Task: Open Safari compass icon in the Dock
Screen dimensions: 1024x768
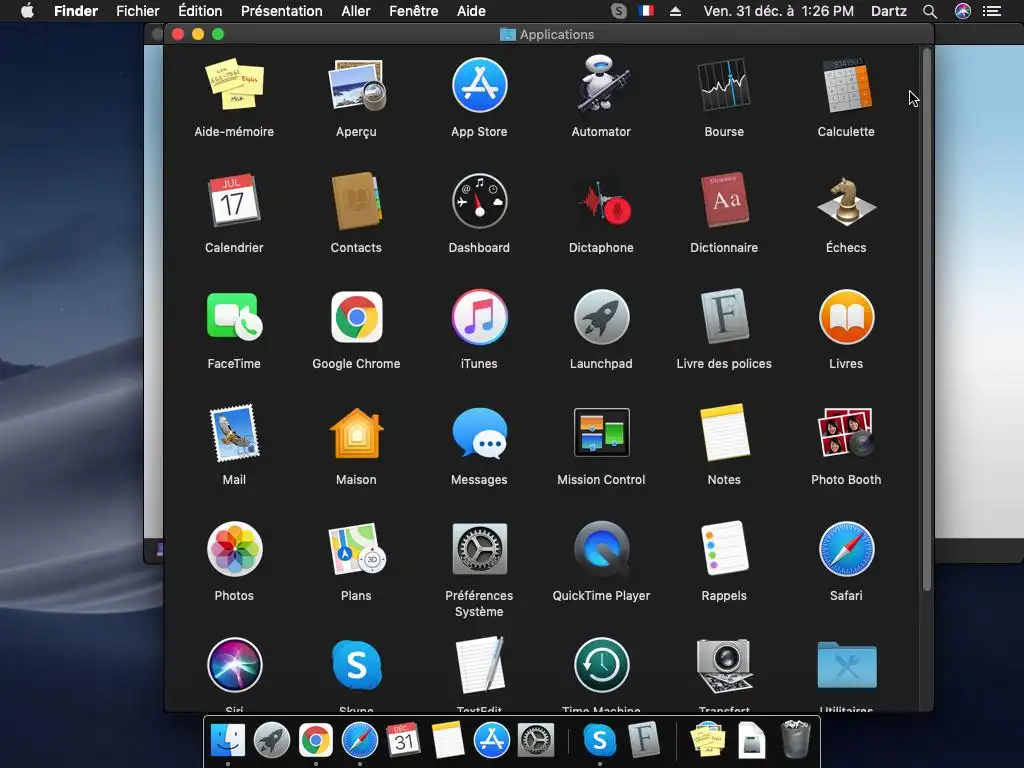Action: (359, 741)
